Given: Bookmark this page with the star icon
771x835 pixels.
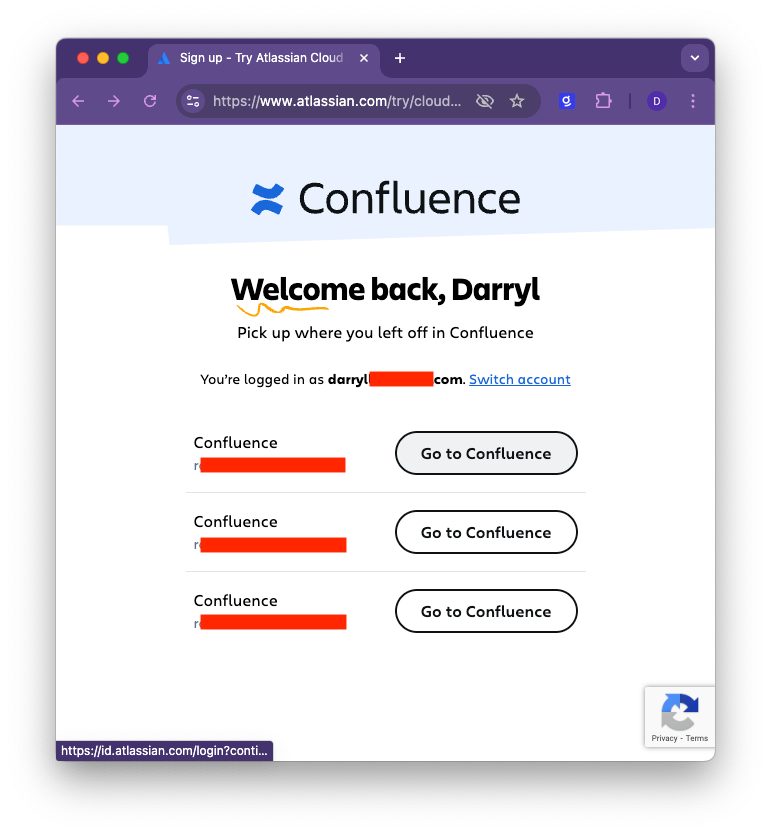Looking at the screenshot, I should pyautogui.click(x=517, y=101).
